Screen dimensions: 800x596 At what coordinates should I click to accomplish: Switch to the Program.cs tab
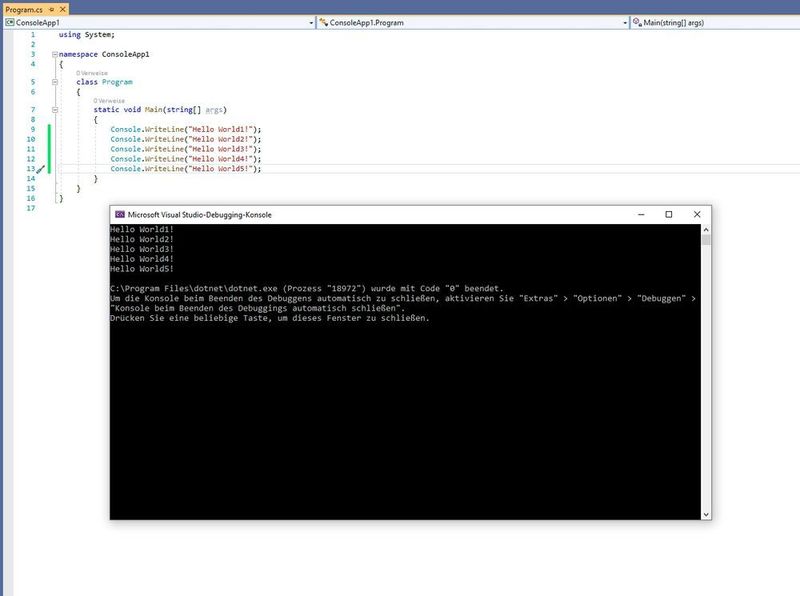click(x=24, y=9)
